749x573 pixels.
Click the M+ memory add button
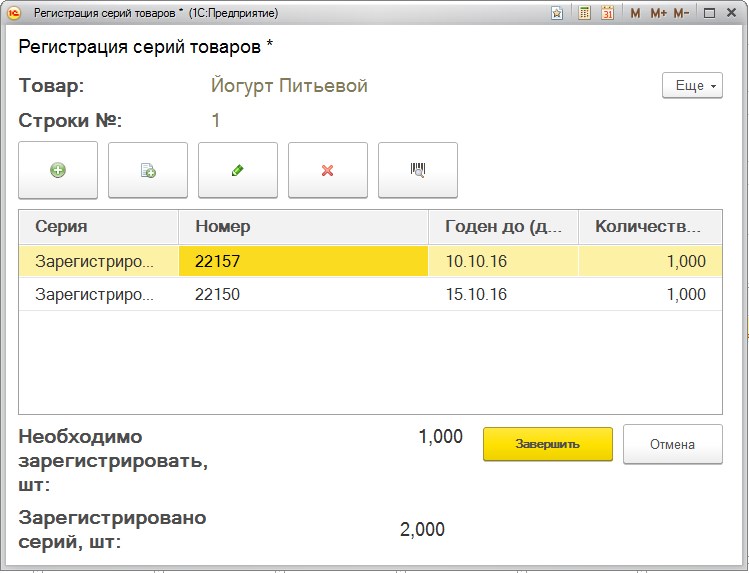[659, 13]
